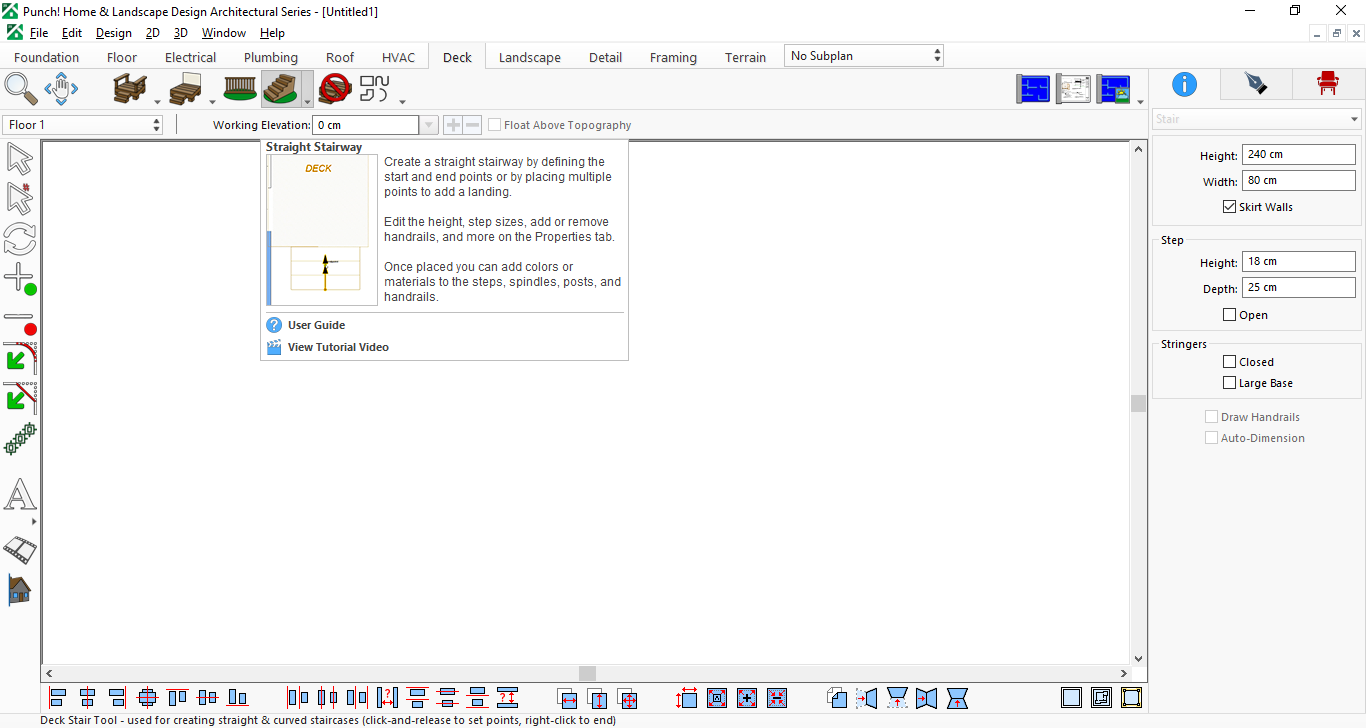
Task: Open the Stair type dropdown in properties
Action: [x=1257, y=119]
